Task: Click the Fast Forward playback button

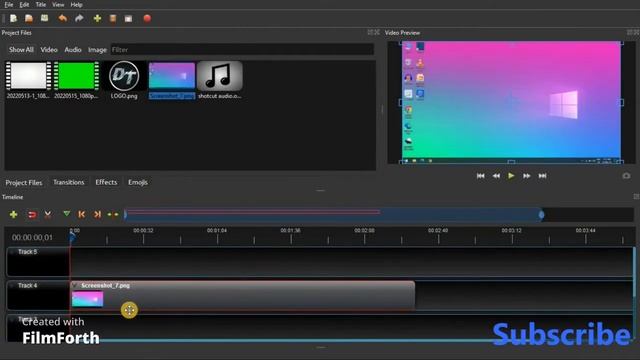Action: tap(527, 176)
